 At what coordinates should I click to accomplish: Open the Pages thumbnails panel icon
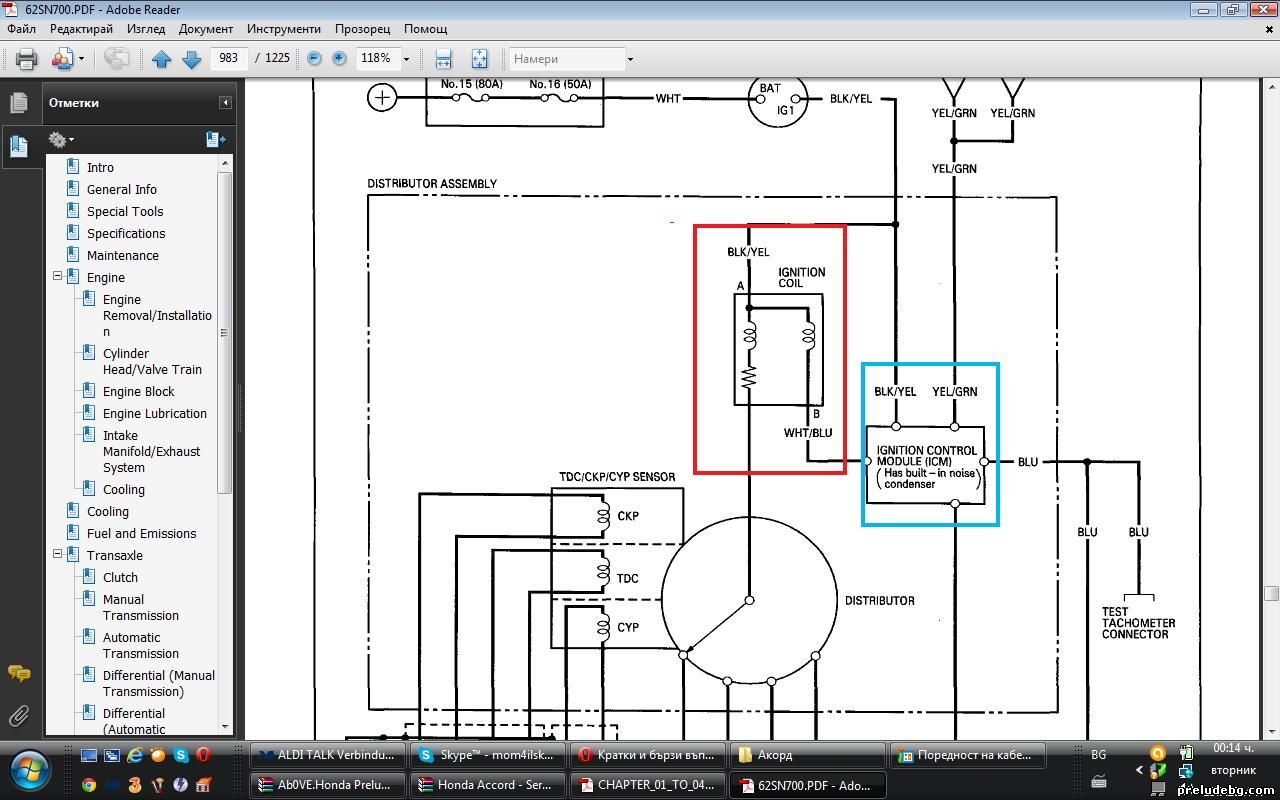(18, 103)
